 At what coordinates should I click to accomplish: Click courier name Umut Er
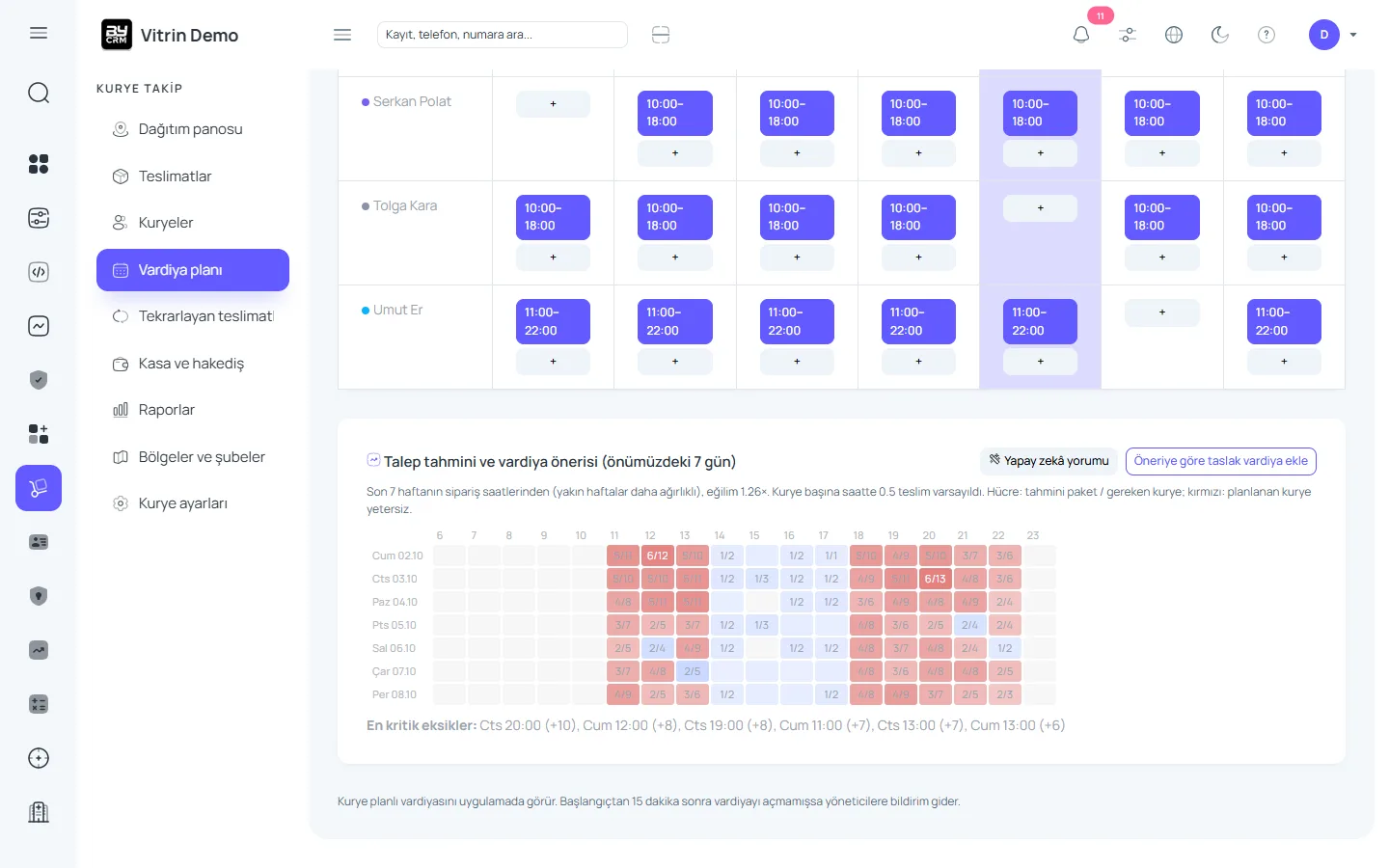[397, 310]
